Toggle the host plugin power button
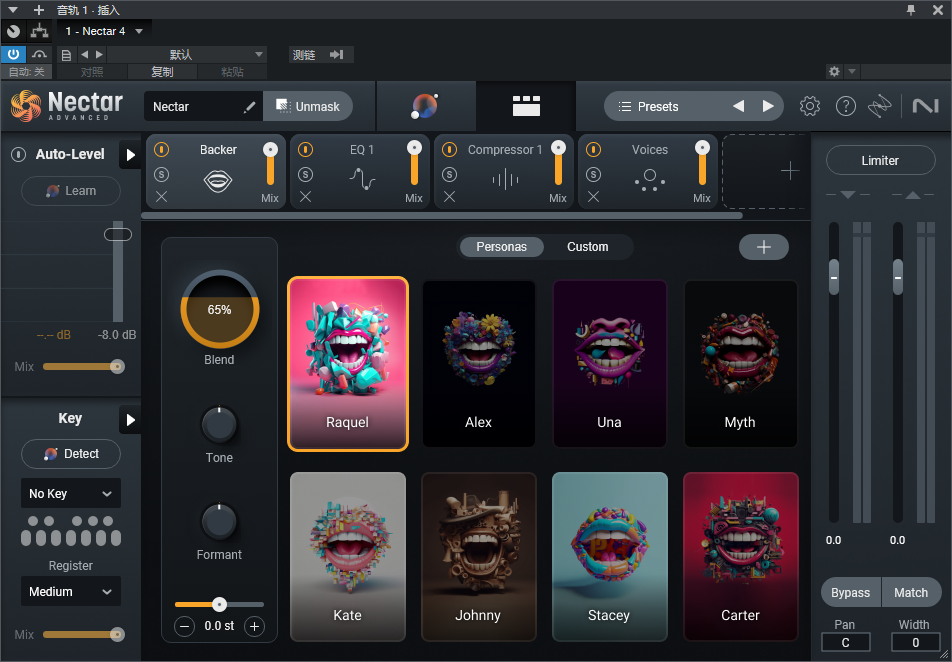This screenshot has height=662, width=952. pos(13,54)
